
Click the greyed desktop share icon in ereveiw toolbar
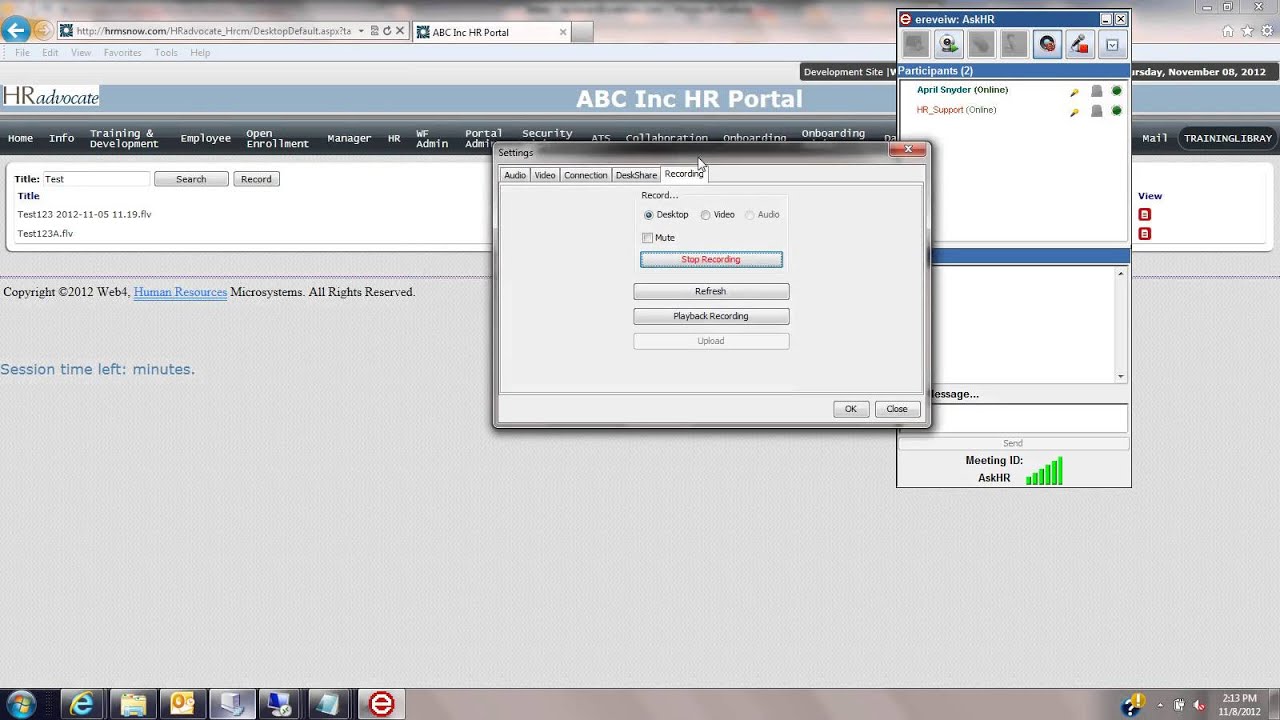coord(915,45)
